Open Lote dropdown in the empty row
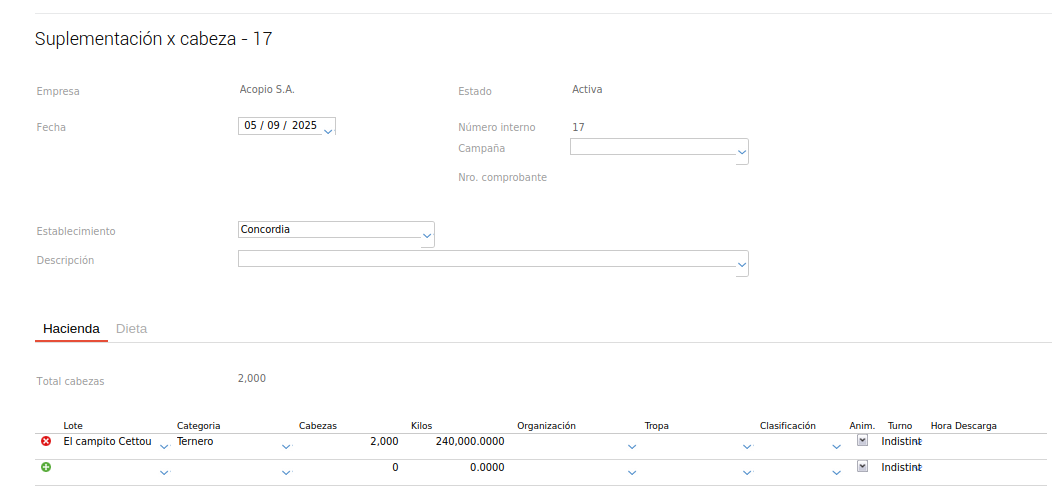Screen dimensions: 1052x492 (x=164, y=472)
